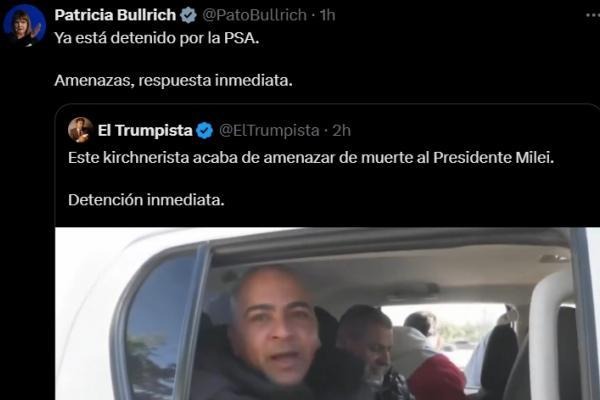Click the verified badge beside Patricia Bullrich
This screenshot has width=600, height=400.
pos(188,15)
